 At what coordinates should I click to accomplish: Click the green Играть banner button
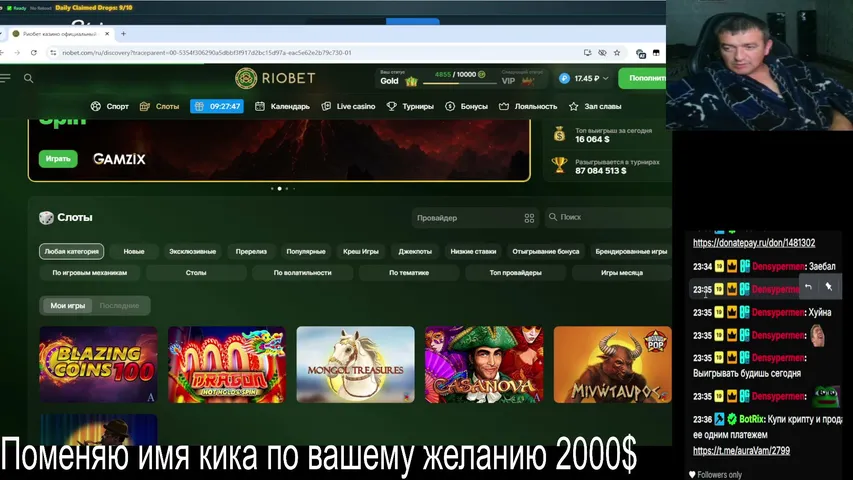click(x=58, y=159)
